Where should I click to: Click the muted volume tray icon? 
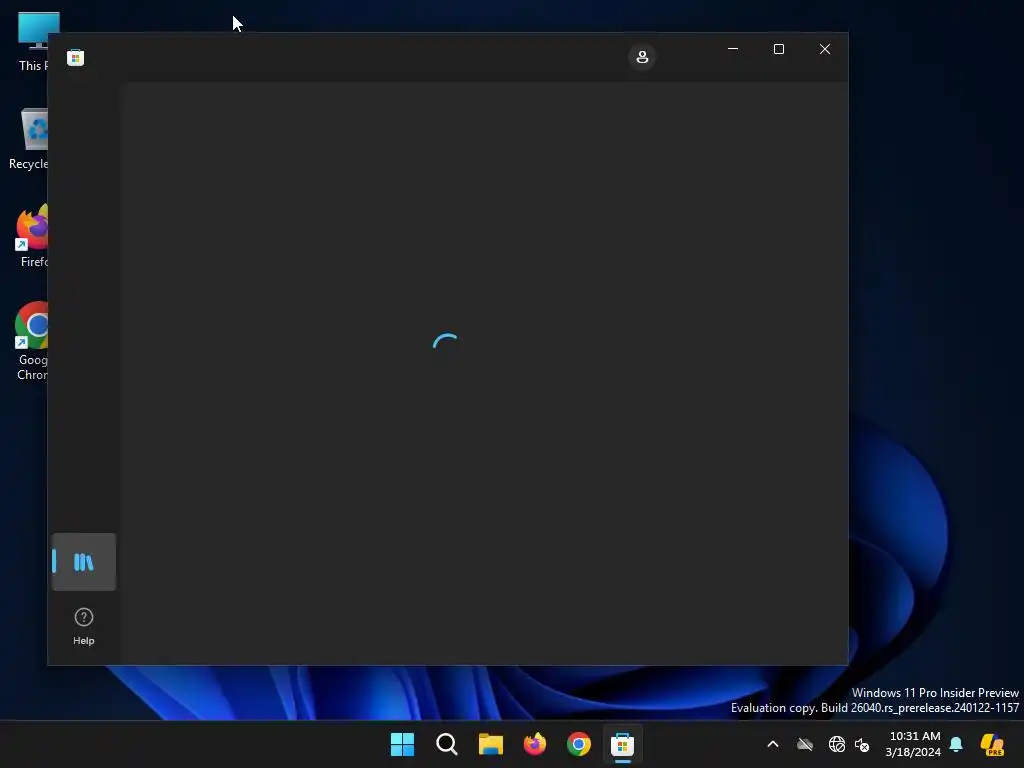[x=862, y=744]
